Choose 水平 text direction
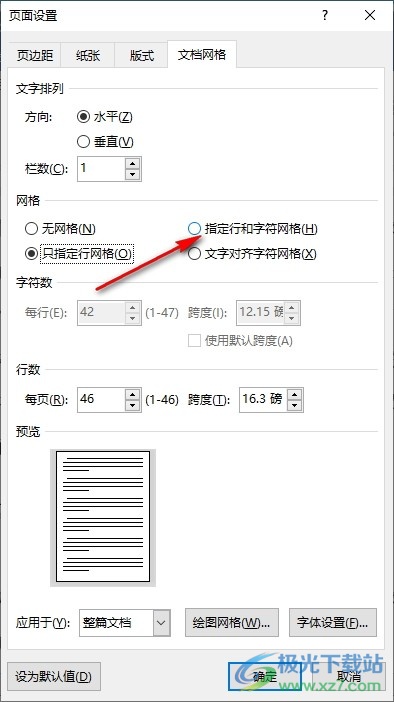The image size is (394, 702). 105,117
